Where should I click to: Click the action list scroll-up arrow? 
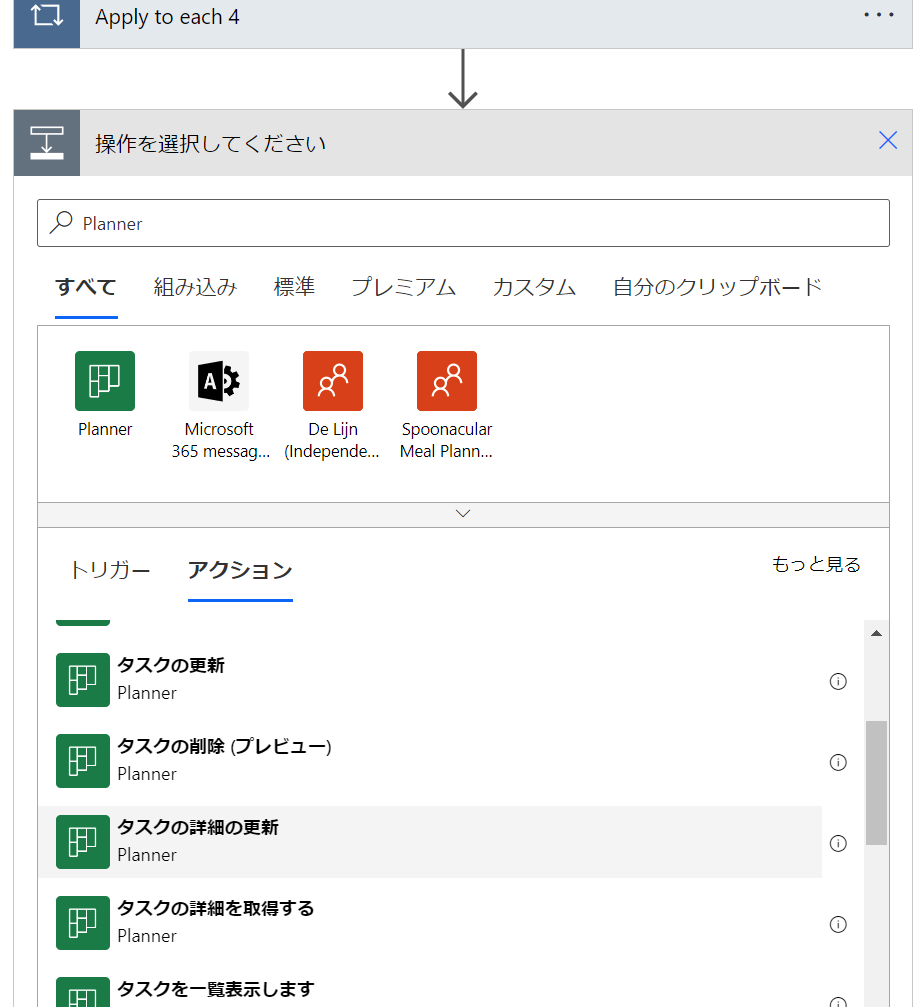[876, 633]
